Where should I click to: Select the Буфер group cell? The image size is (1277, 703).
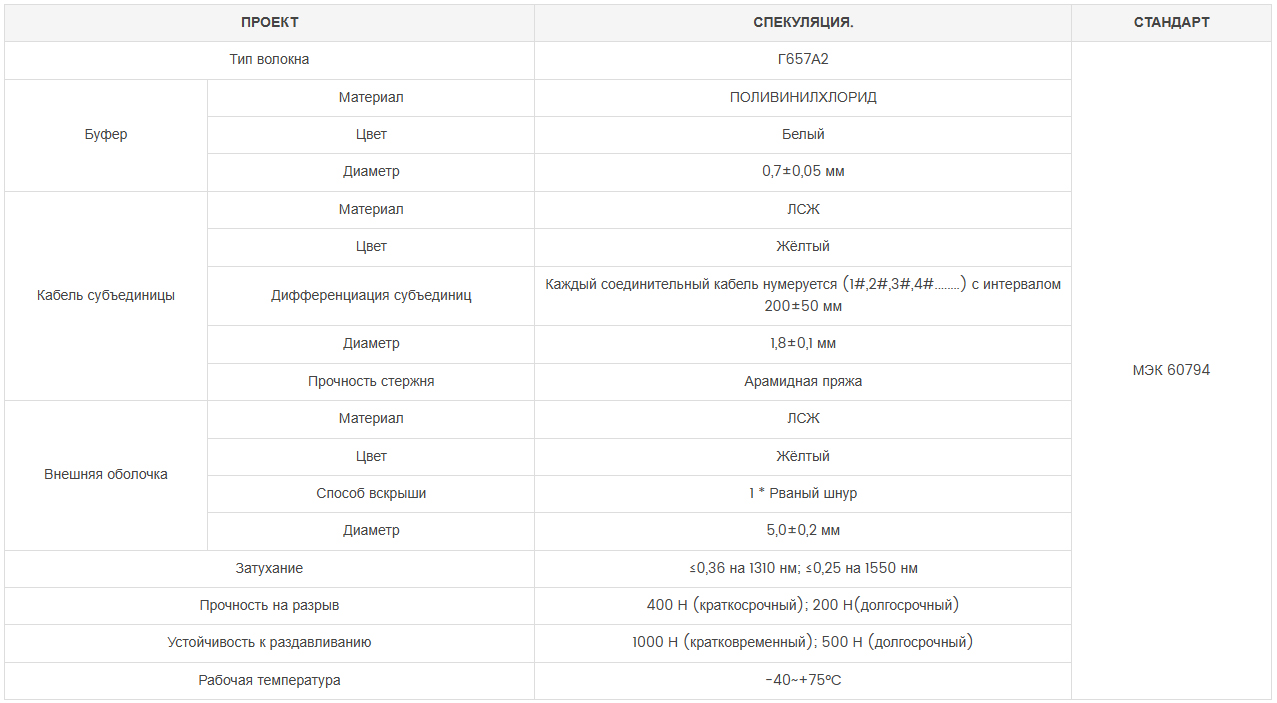pyautogui.click(x=106, y=134)
